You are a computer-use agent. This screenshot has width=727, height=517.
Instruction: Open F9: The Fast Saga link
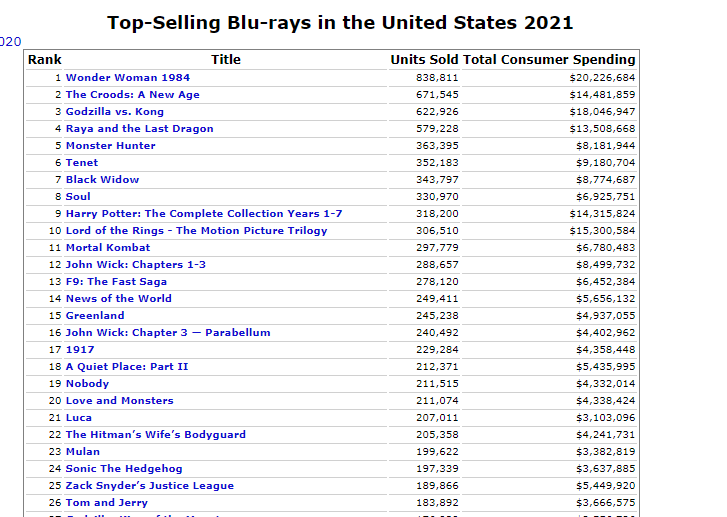point(116,281)
